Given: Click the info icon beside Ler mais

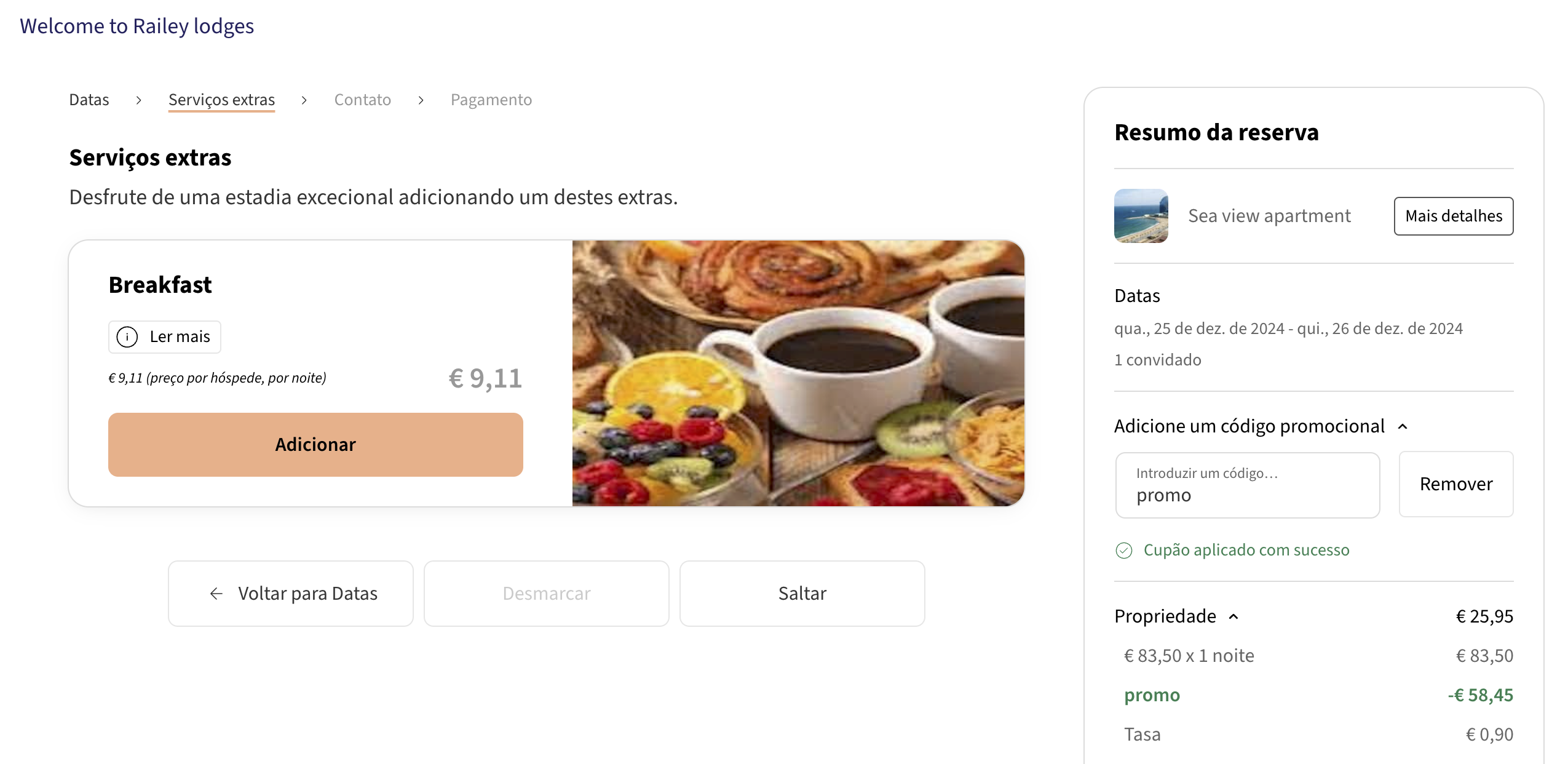Looking at the screenshot, I should pyautogui.click(x=127, y=337).
